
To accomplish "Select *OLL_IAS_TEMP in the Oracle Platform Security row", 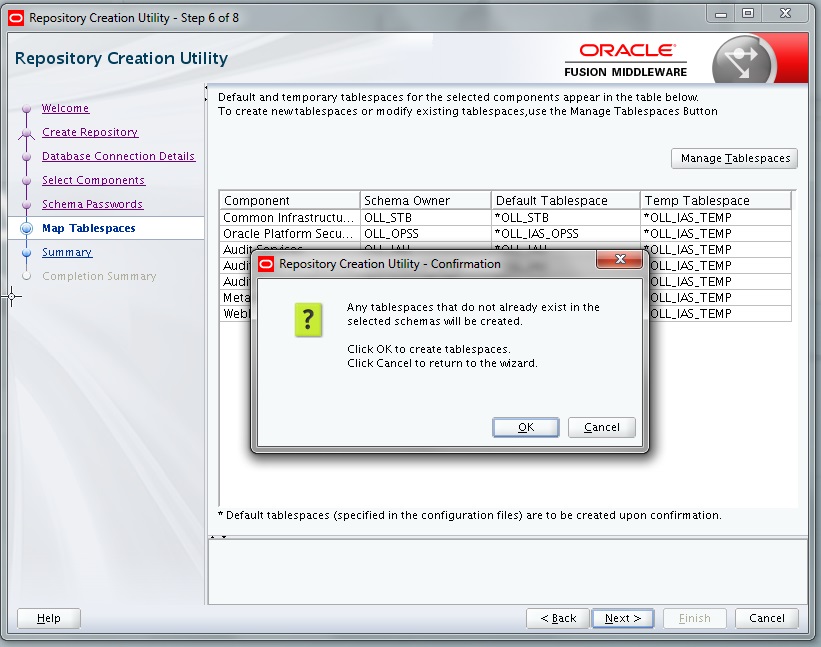I will pyautogui.click(x=715, y=233).
